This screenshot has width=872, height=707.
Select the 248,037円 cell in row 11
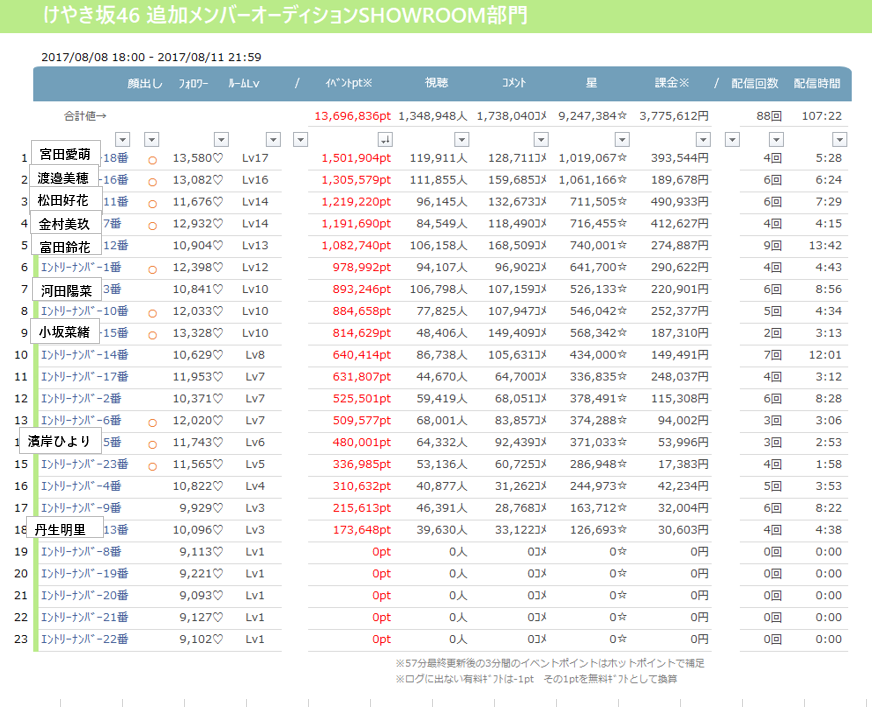pos(680,377)
